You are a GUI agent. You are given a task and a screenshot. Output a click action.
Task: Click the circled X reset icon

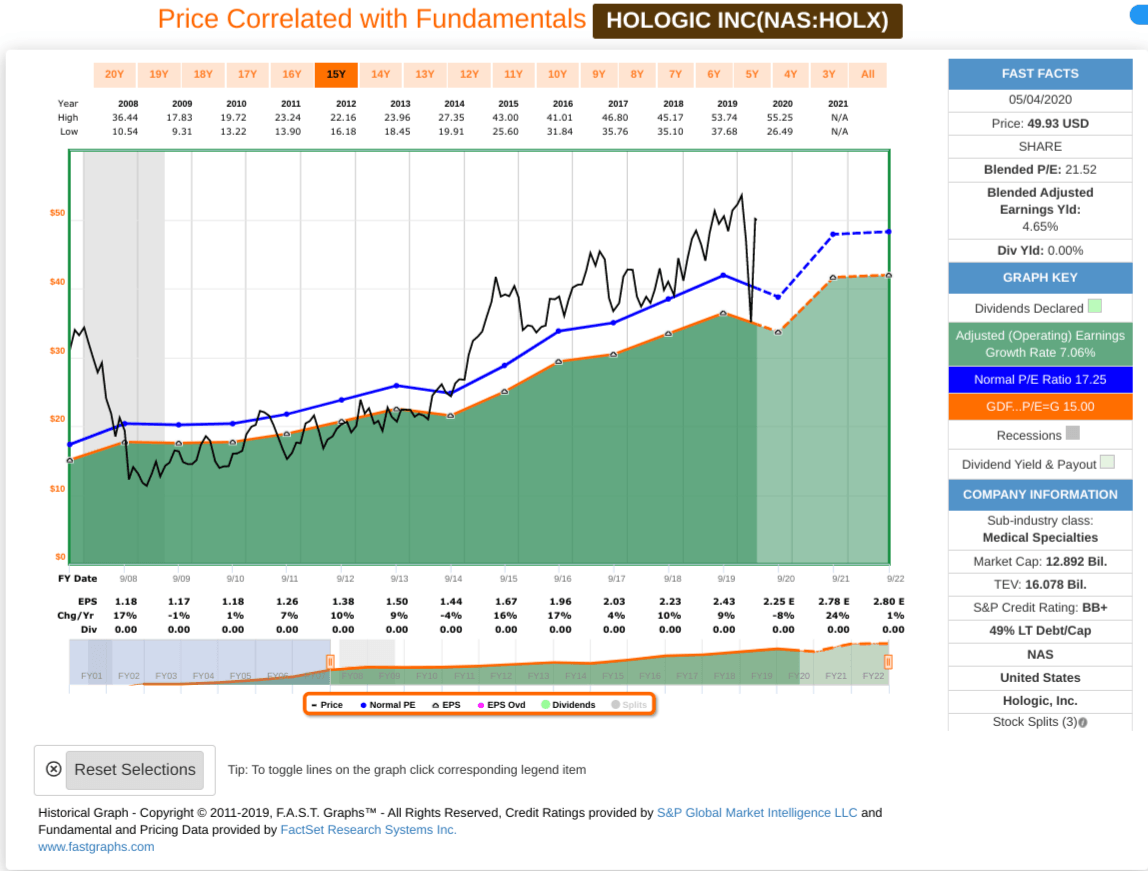(x=53, y=769)
